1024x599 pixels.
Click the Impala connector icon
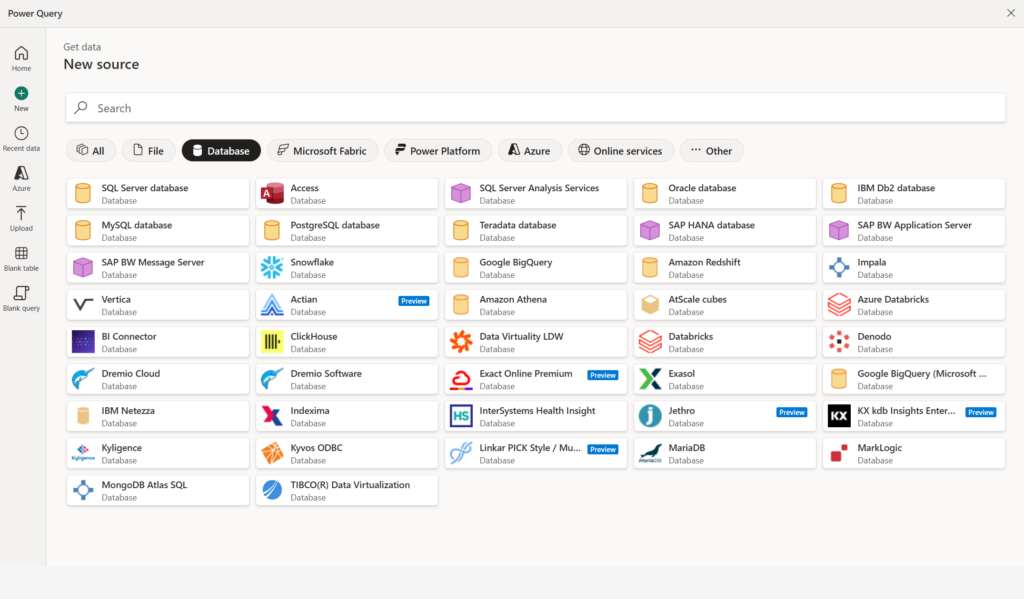839,268
